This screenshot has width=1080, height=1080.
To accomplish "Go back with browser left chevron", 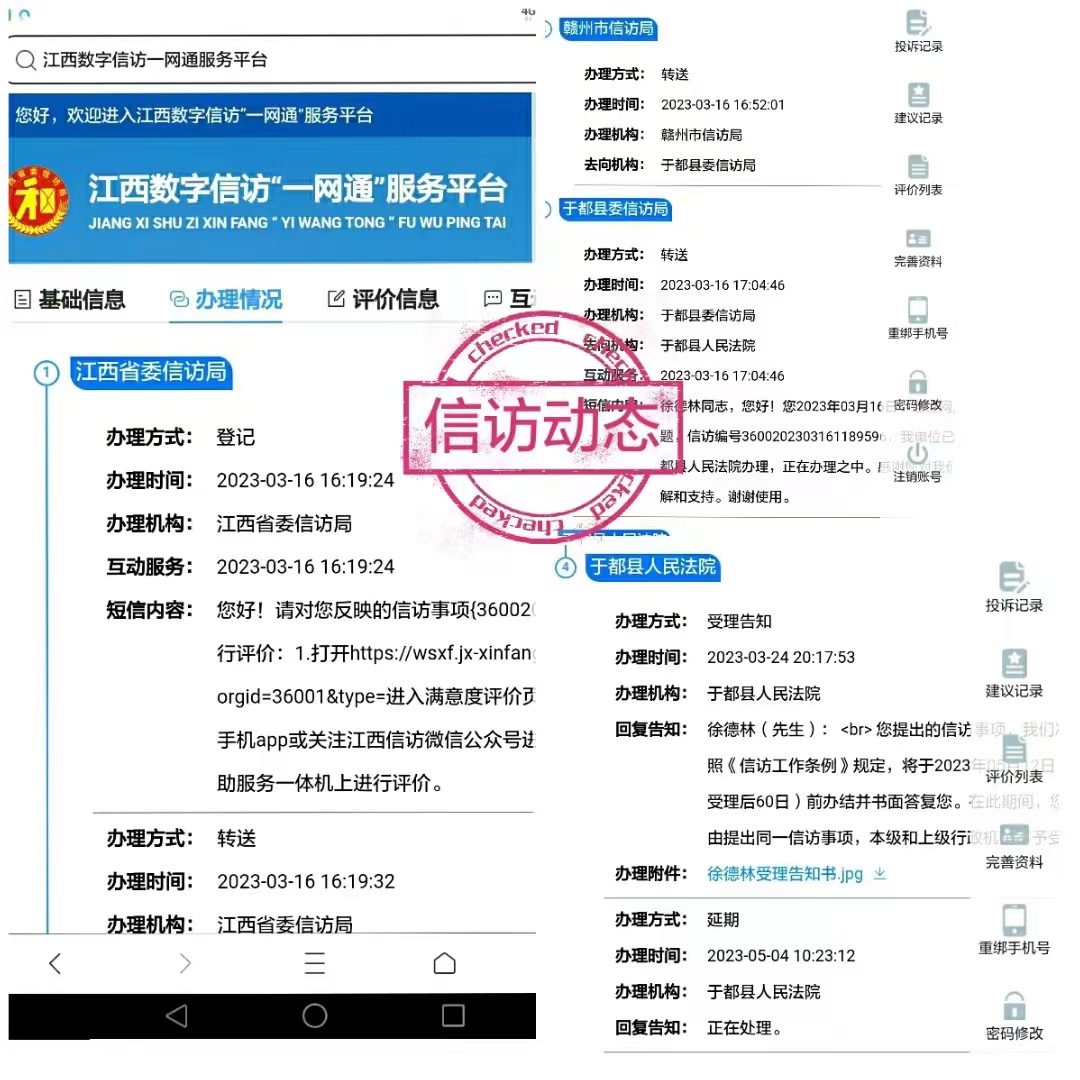I will (56, 963).
